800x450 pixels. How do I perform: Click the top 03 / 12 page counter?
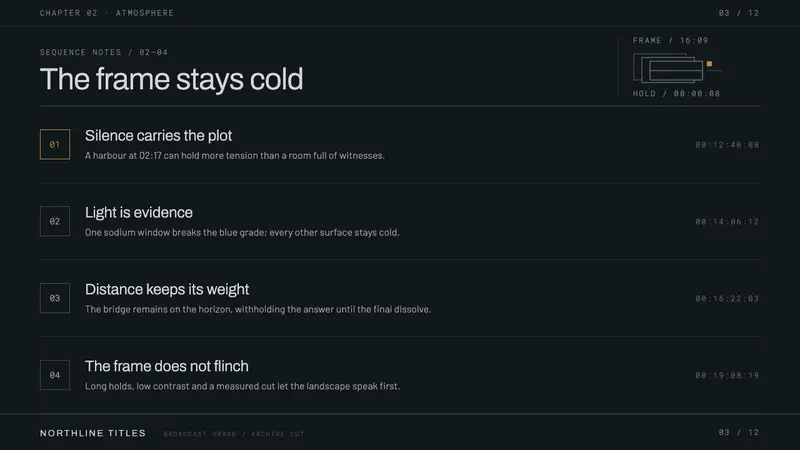[x=739, y=13]
